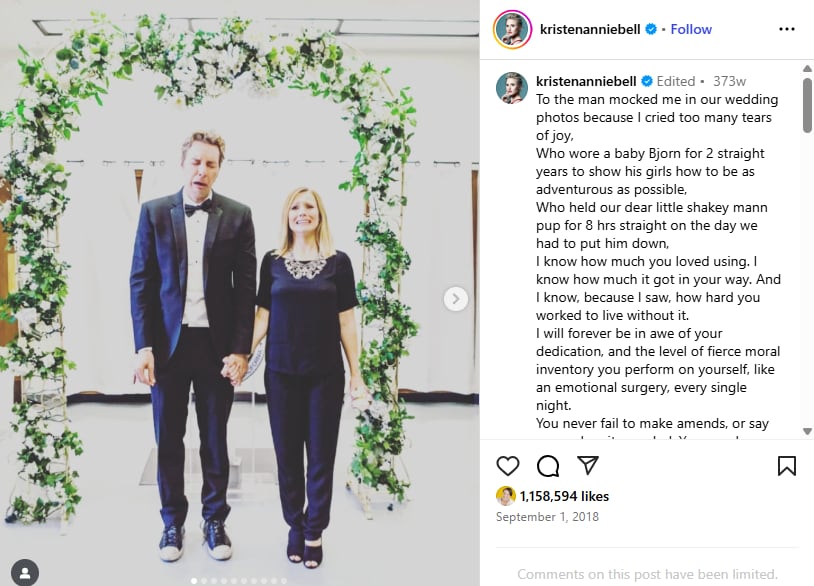The height and width of the screenshot is (586, 814).
Task: Like the post with the heart icon
Action: coord(508,466)
